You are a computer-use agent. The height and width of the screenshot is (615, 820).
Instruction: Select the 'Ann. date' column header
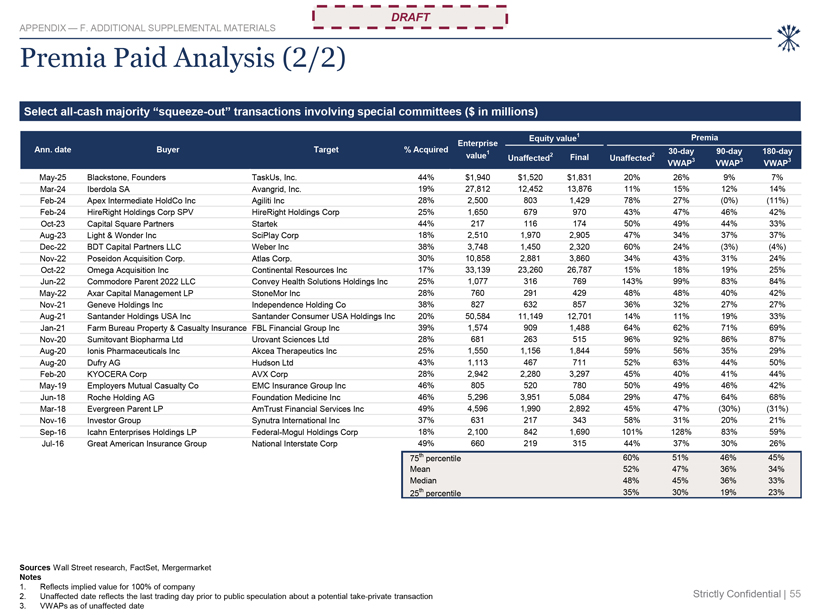pos(53,150)
